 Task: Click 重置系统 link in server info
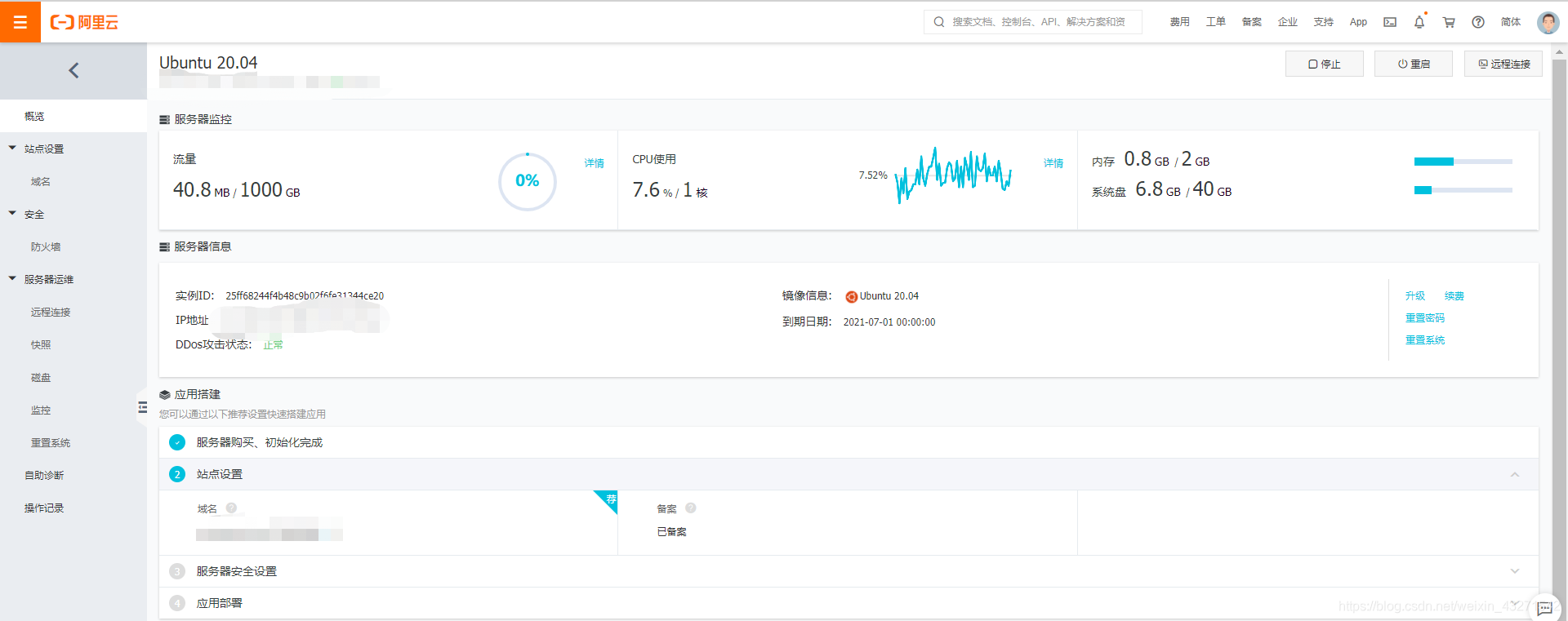click(x=1425, y=339)
